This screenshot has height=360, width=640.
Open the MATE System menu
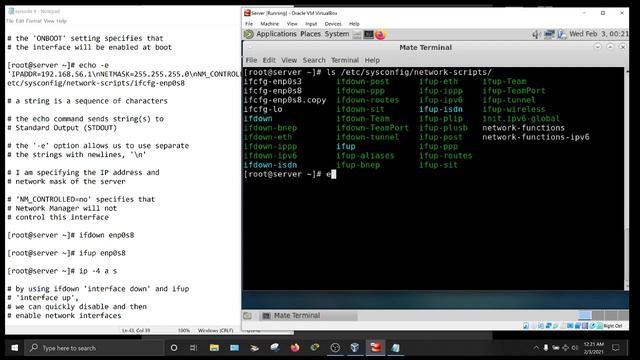[x=337, y=34]
